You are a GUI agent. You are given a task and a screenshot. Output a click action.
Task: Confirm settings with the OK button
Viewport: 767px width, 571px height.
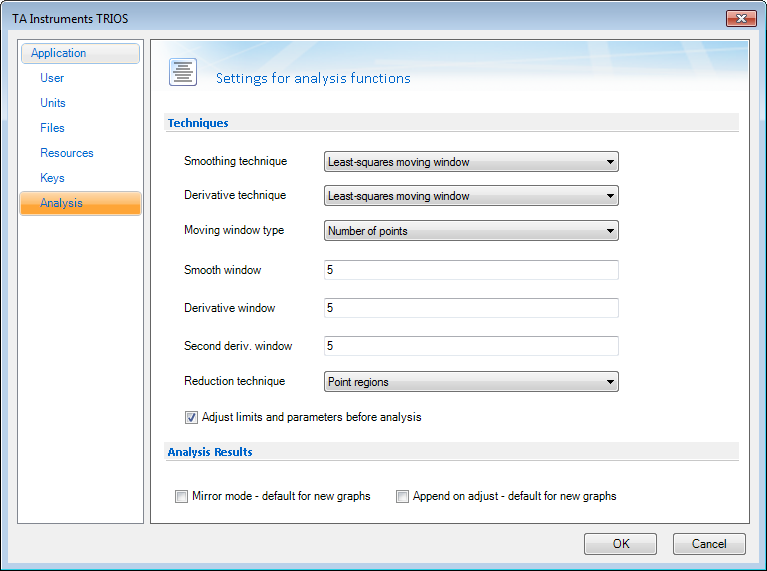click(x=620, y=544)
